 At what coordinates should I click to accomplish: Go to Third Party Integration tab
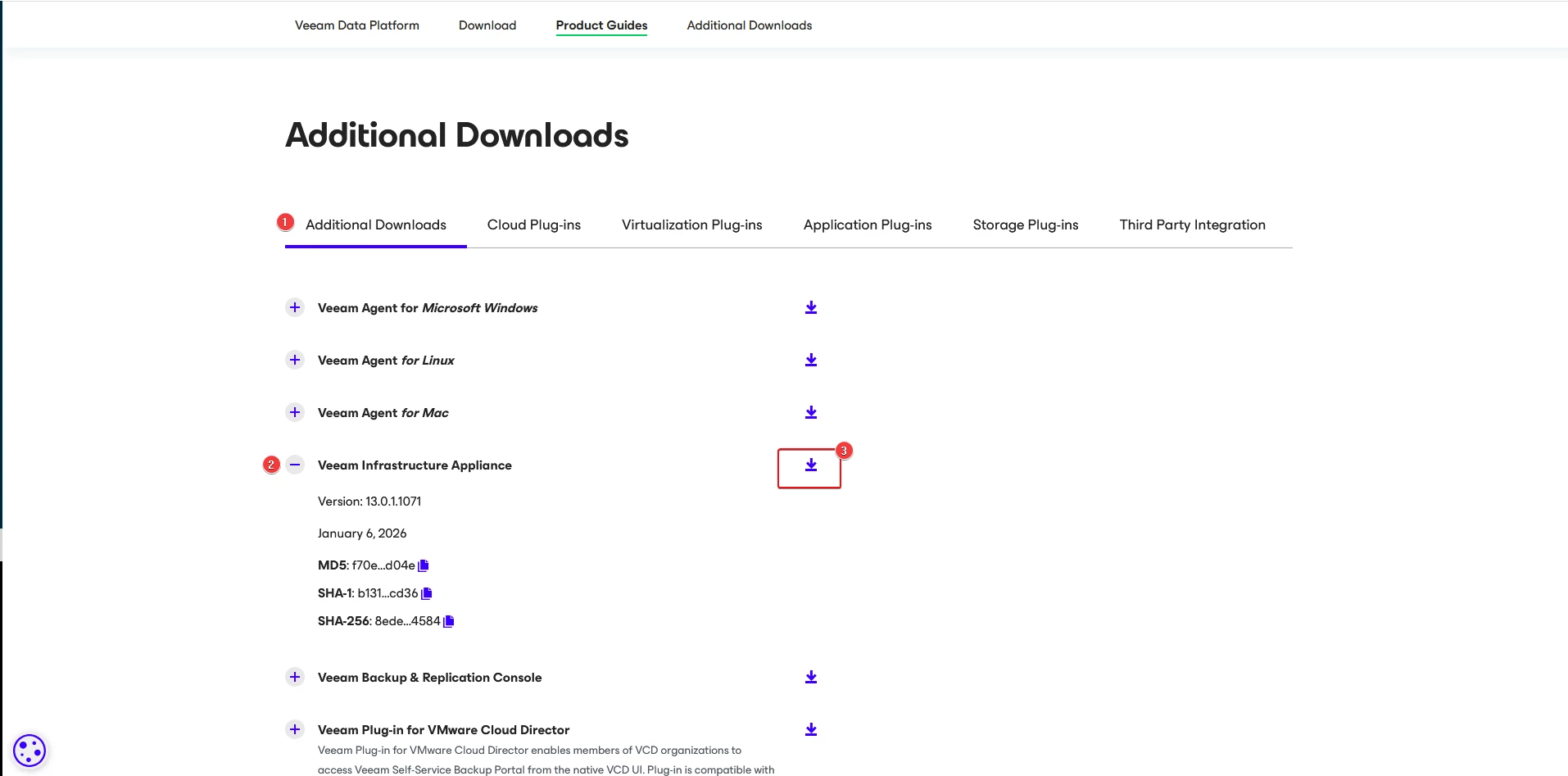[x=1193, y=225]
